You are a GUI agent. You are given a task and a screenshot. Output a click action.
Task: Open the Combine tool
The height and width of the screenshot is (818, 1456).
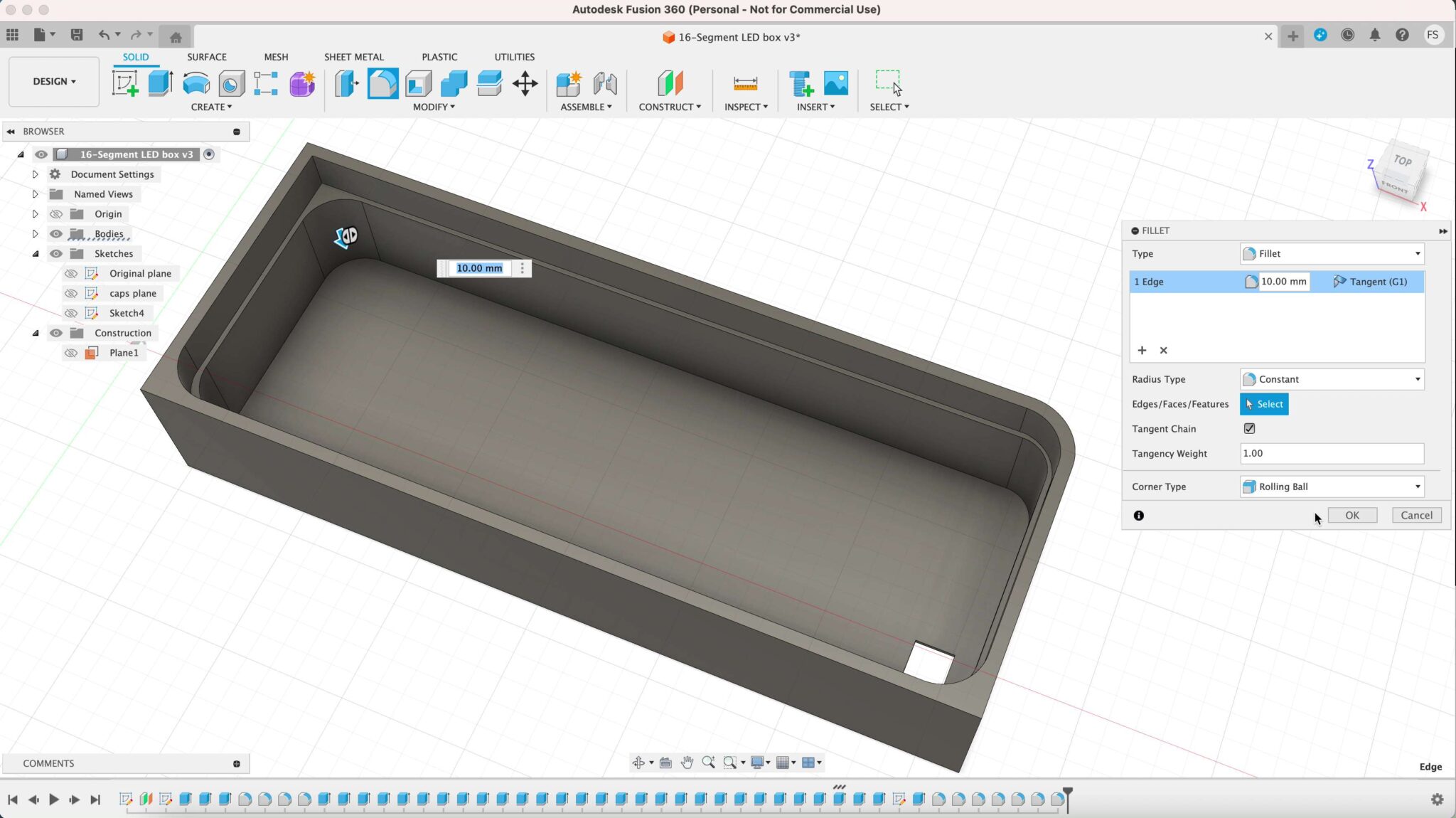pyautogui.click(x=453, y=84)
